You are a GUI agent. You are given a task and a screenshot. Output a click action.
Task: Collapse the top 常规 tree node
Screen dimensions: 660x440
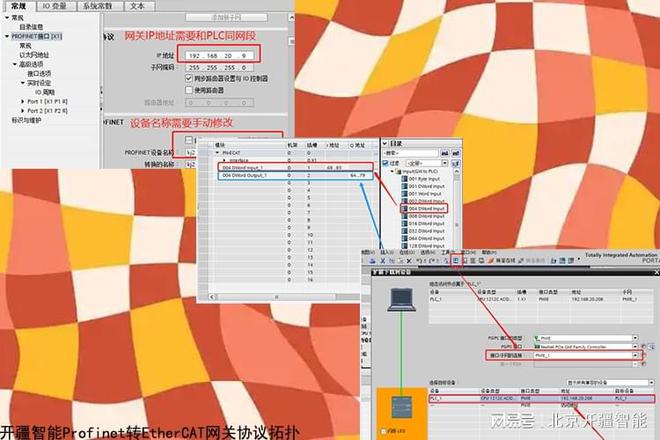7,17
